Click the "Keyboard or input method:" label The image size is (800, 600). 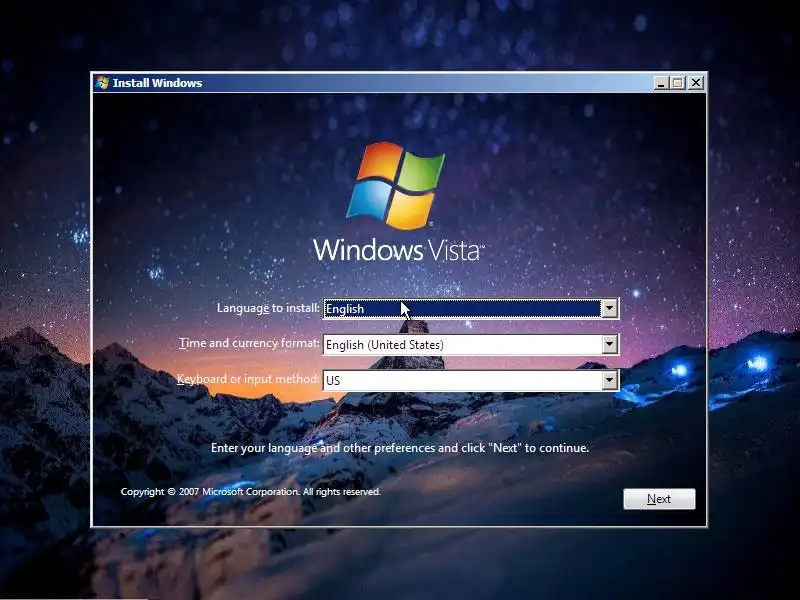(x=248, y=379)
